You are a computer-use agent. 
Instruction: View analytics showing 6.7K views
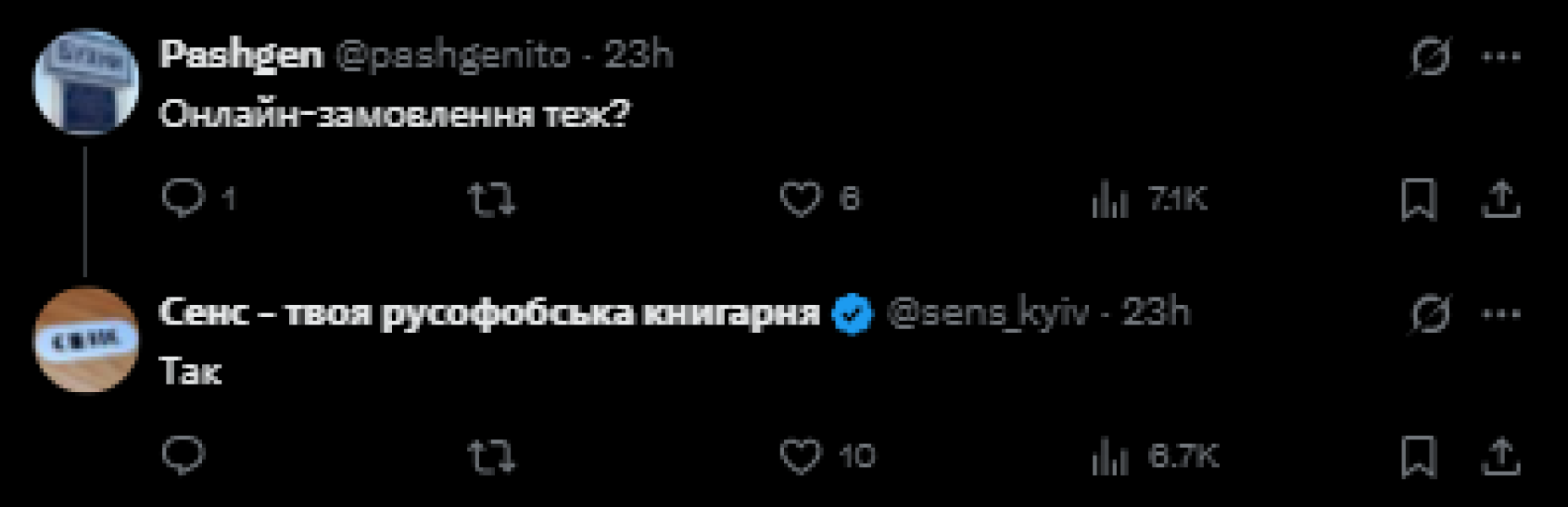point(1110,457)
